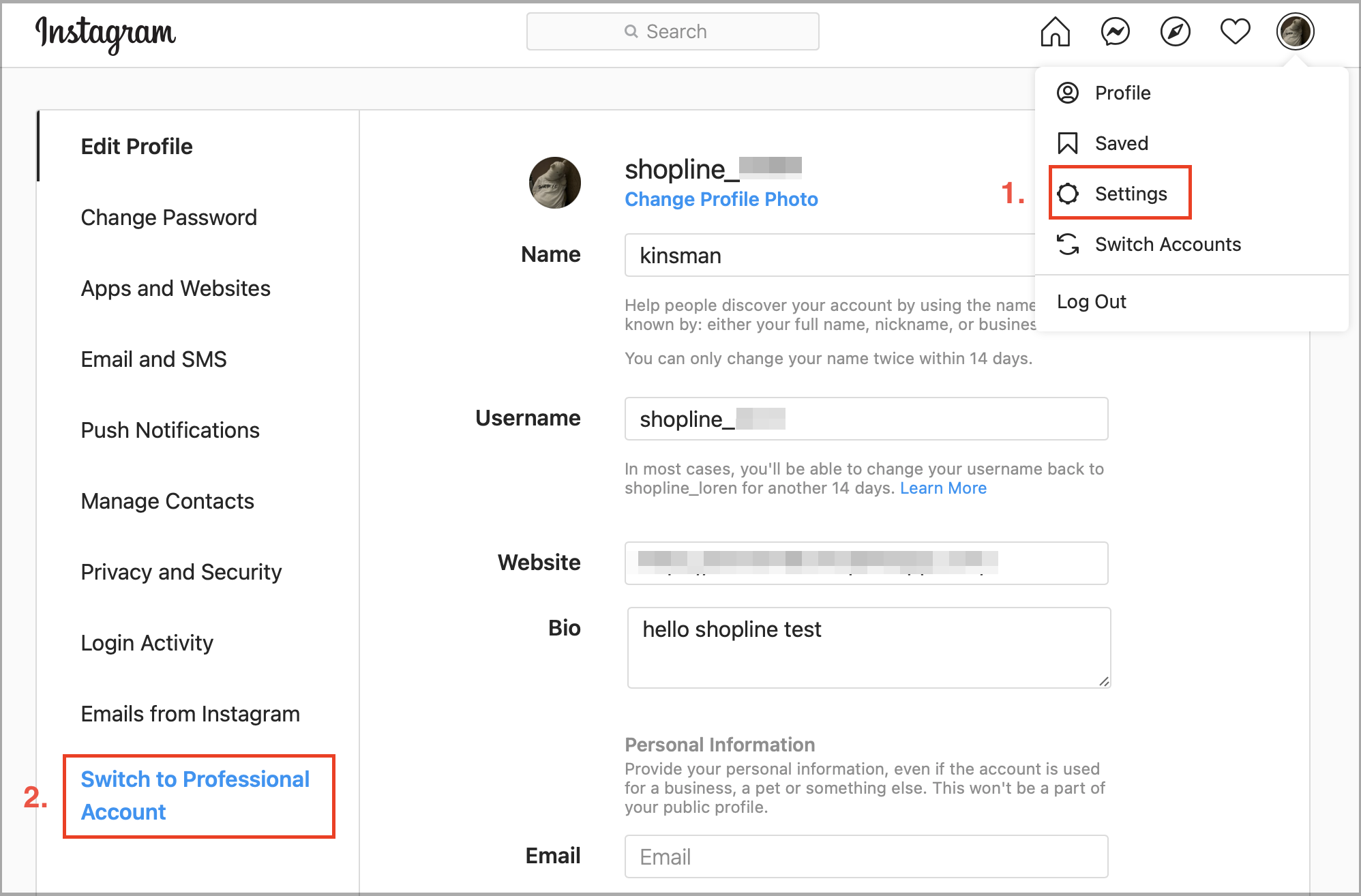
Task: View notifications via the heart icon
Action: tap(1234, 31)
